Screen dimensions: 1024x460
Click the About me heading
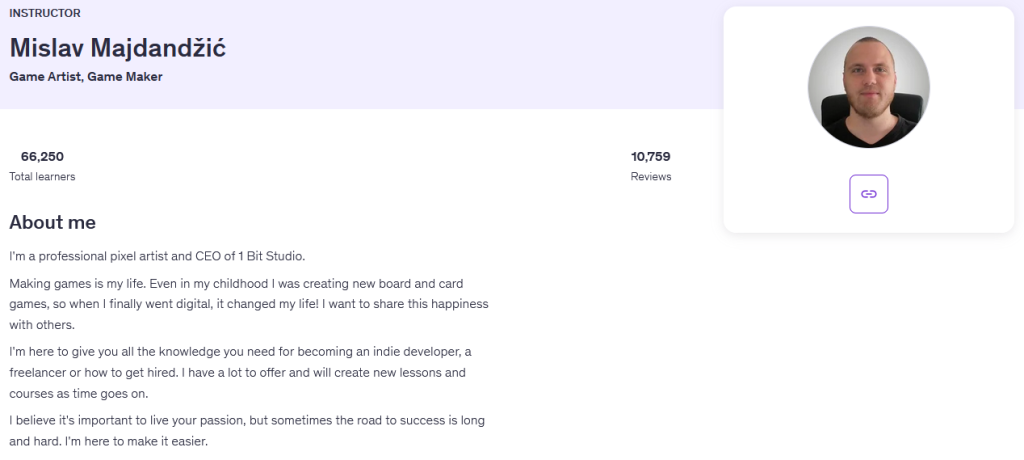(52, 222)
